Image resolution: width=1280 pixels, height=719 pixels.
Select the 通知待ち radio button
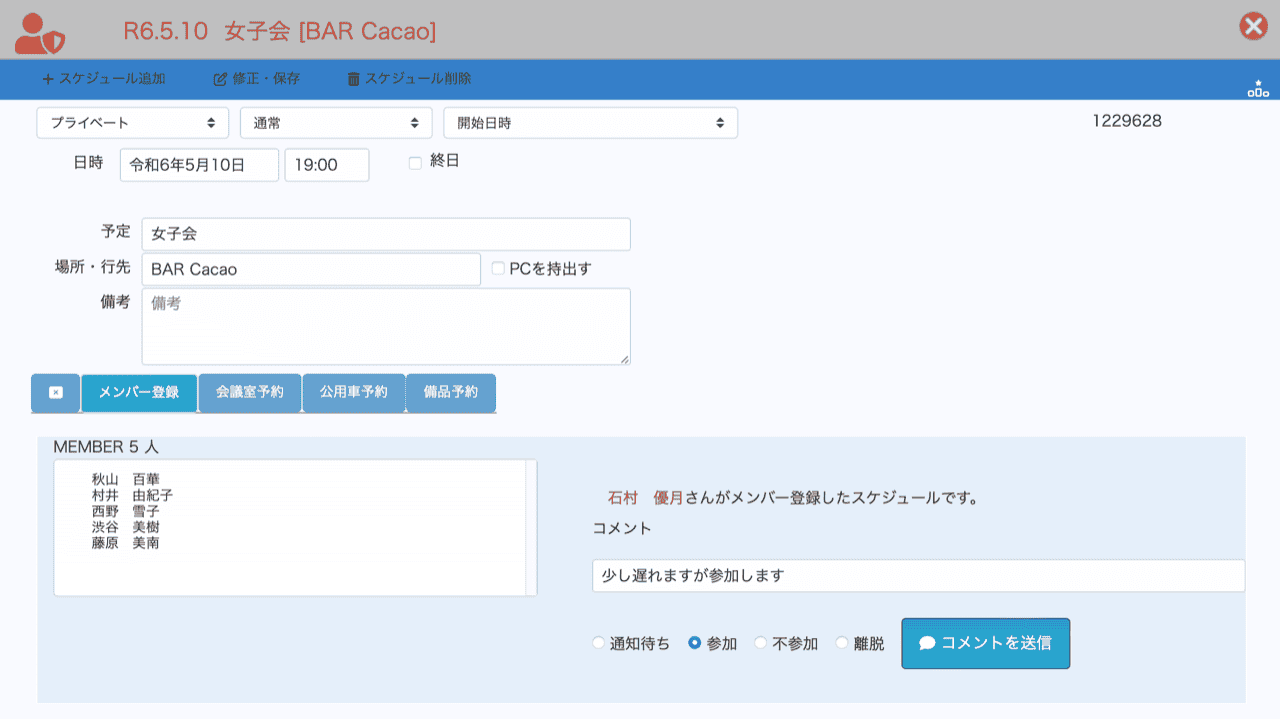tap(599, 644)
